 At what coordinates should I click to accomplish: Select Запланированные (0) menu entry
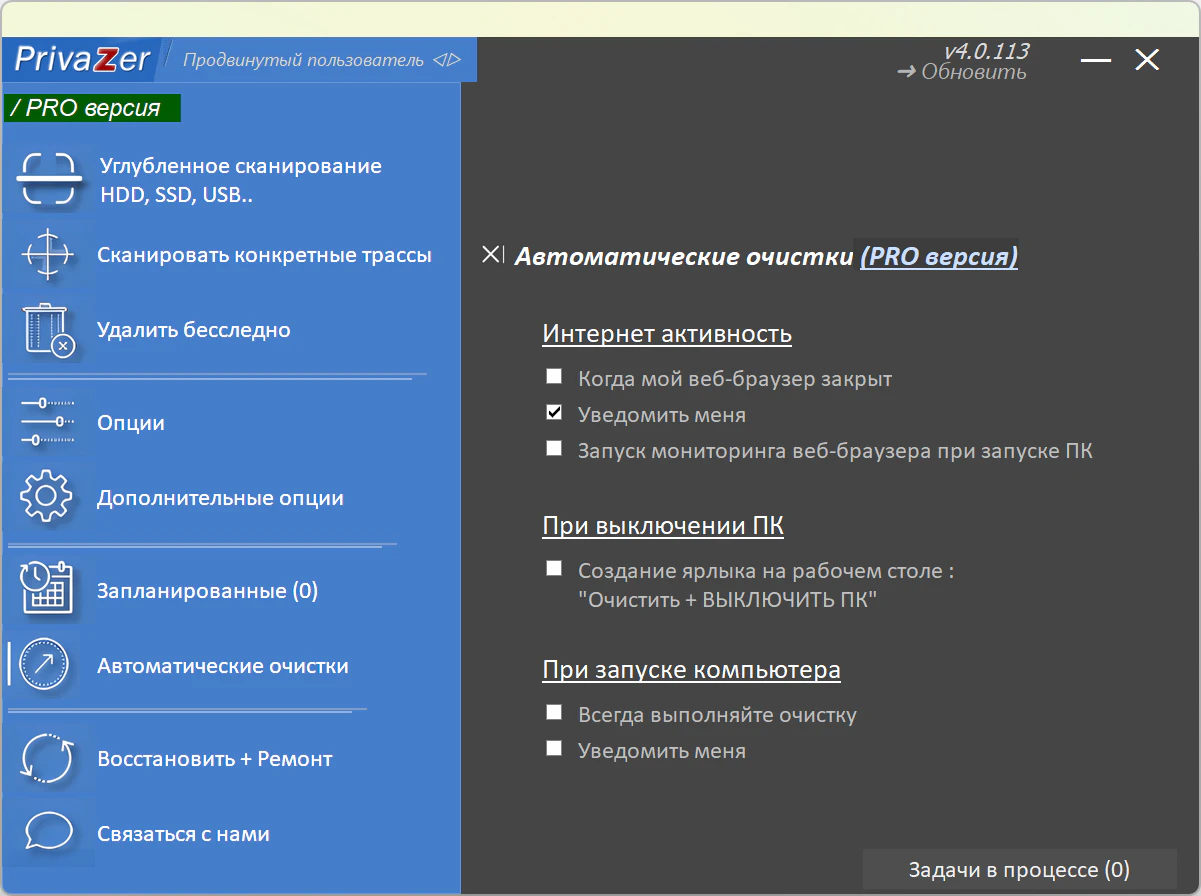[207, 591]
